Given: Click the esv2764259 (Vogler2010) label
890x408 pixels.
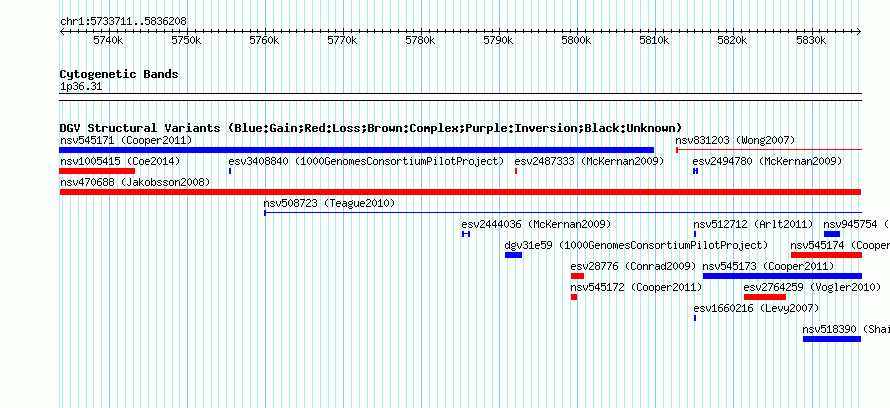Looking at the screenshot, I should pyautogui.click(x=812, y=287).
